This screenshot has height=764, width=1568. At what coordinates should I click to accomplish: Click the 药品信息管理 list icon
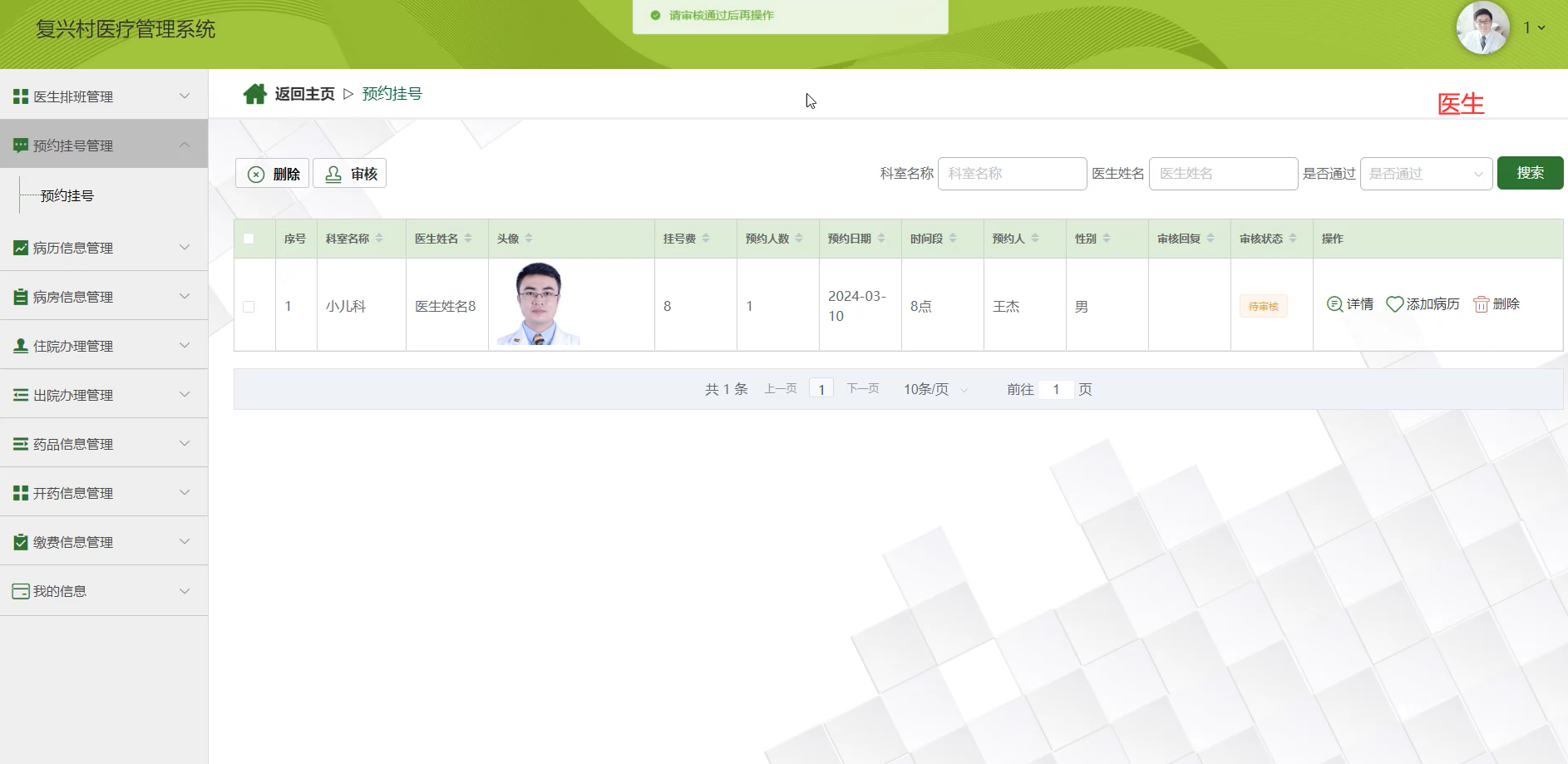(21, 444)
